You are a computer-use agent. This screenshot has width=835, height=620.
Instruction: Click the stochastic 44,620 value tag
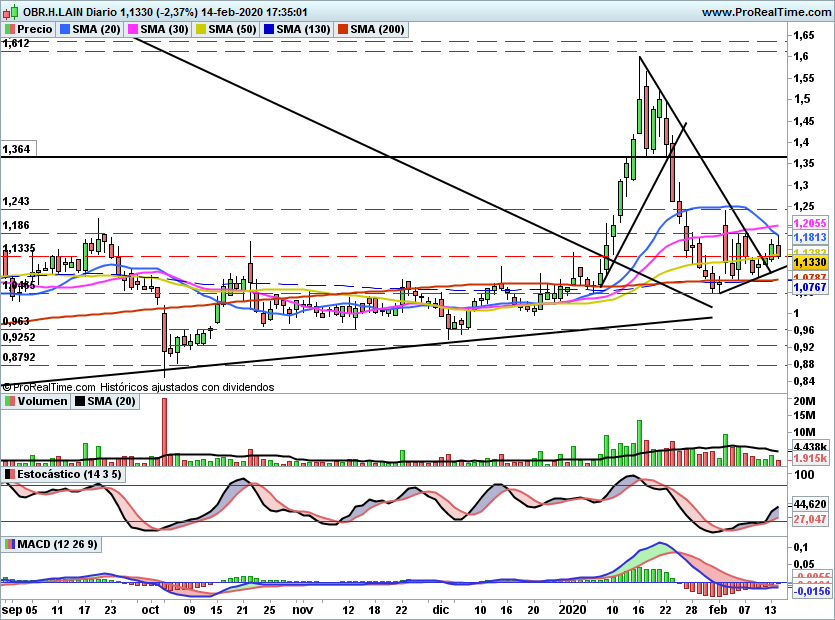point(810,504)
